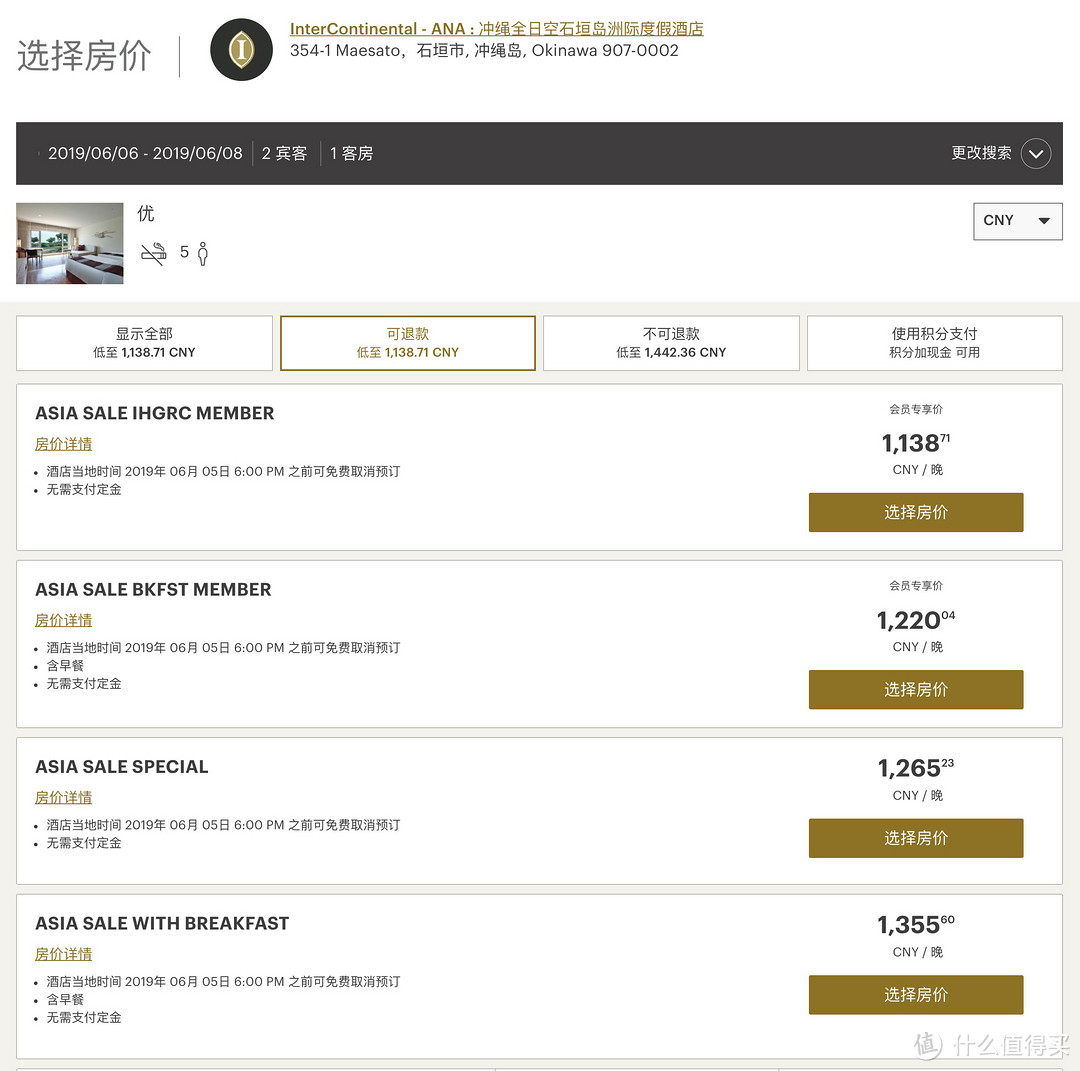Open the hotel name link in the header

click(497, 29)
